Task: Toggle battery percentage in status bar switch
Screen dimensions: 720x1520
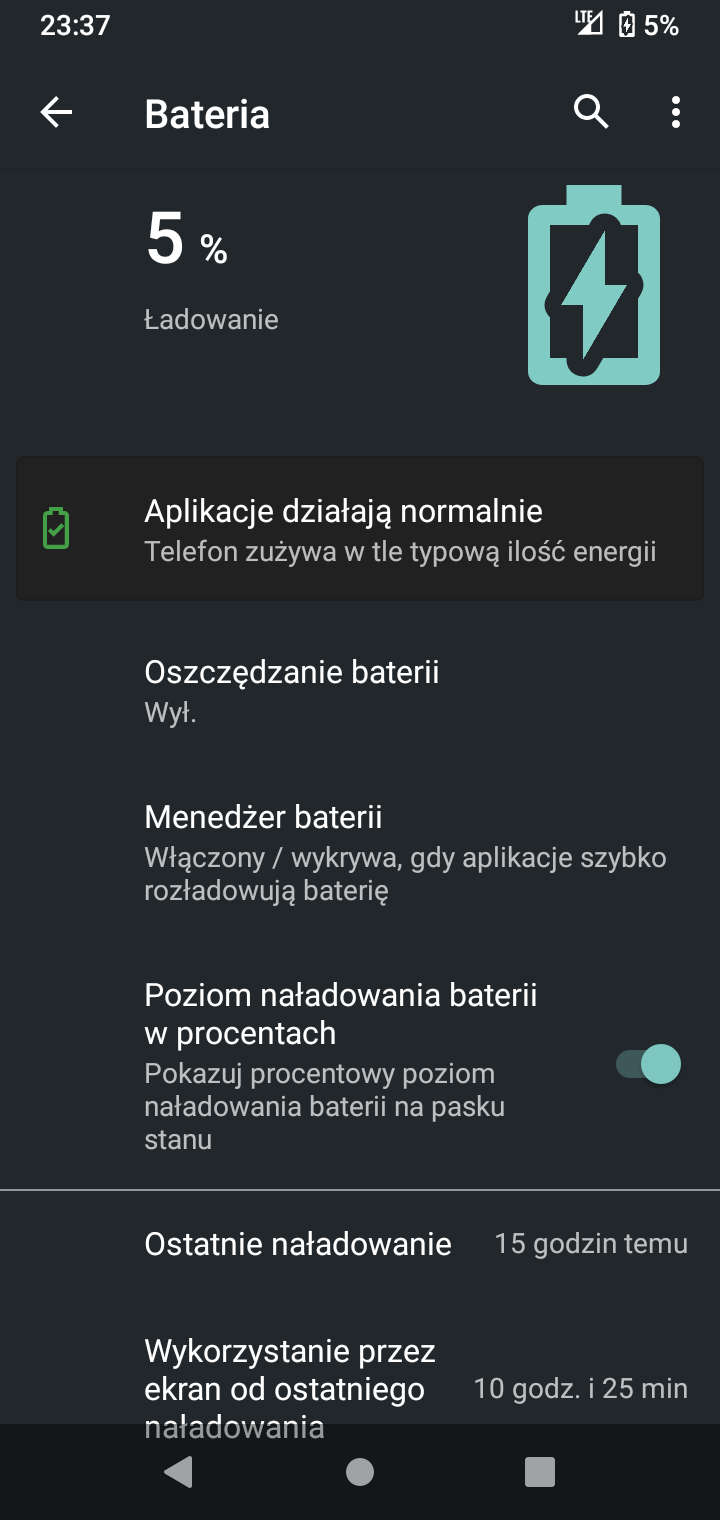Action: 648,1064
